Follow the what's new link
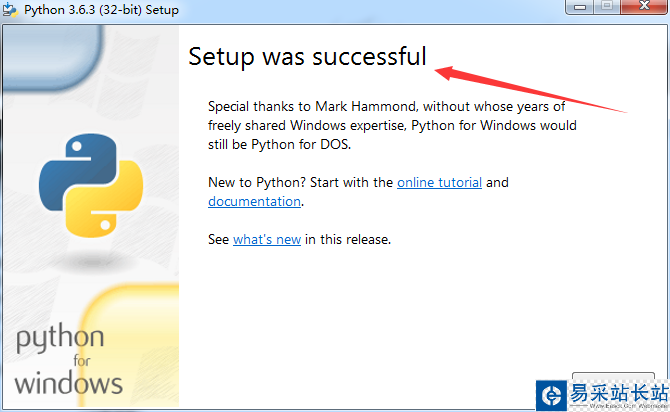The height and width of the screenshot is (412, 670). pos(267,240)
